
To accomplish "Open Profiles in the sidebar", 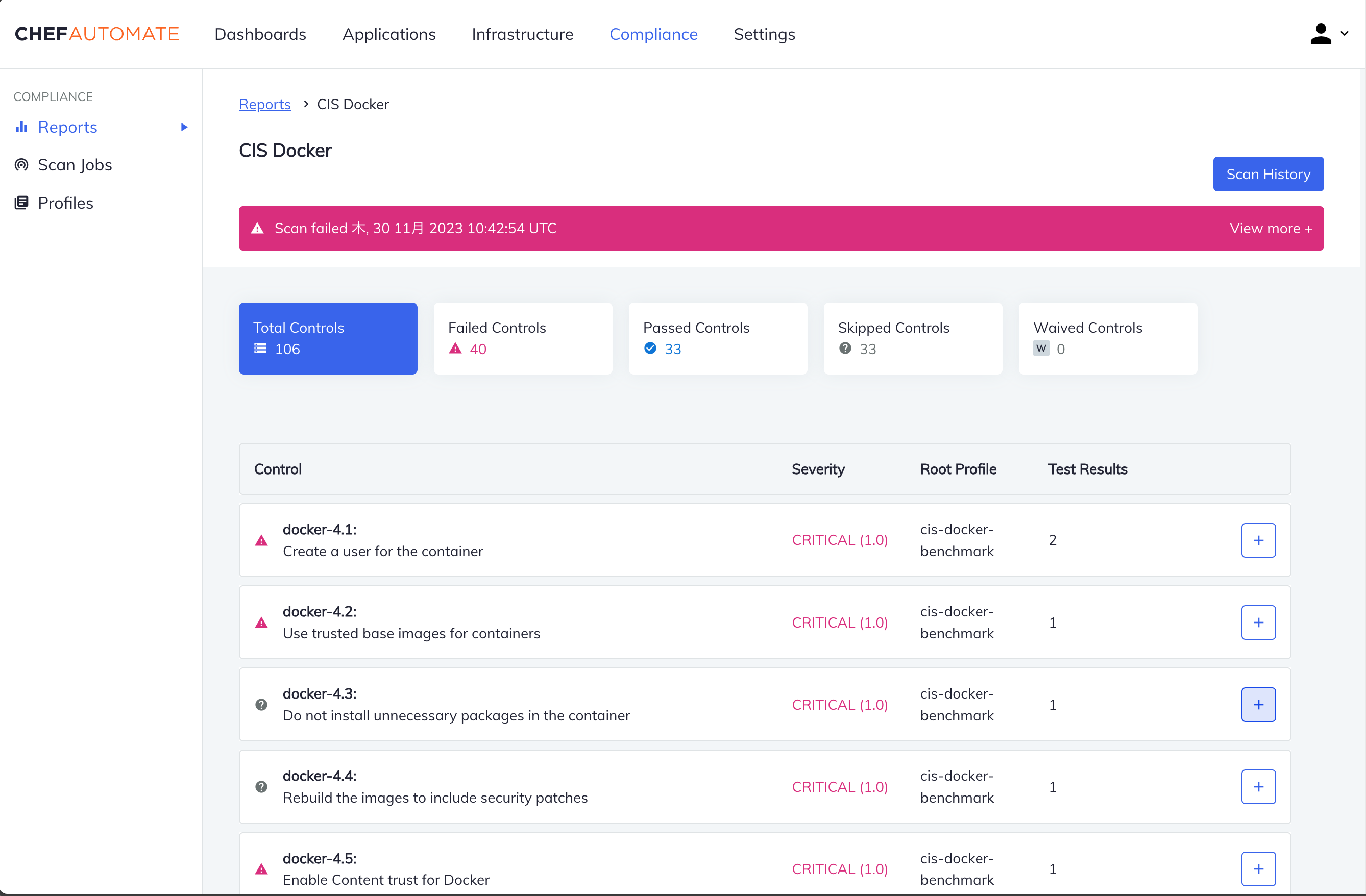I will coord(65,203).
